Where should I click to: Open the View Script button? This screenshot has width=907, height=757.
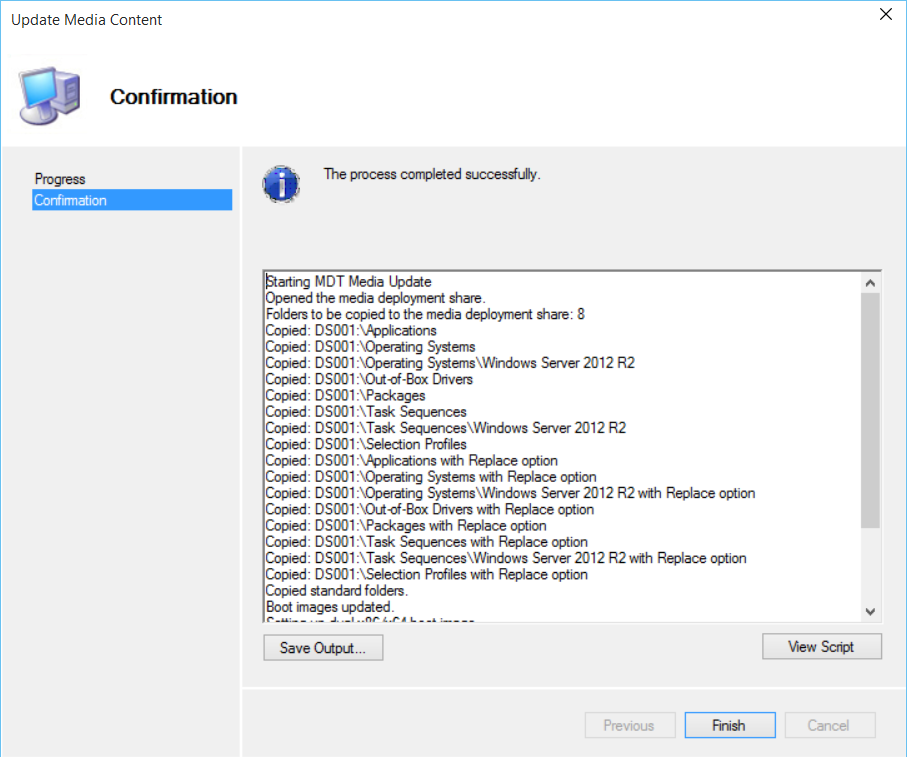pyautogui.click(x=820, y=646)
